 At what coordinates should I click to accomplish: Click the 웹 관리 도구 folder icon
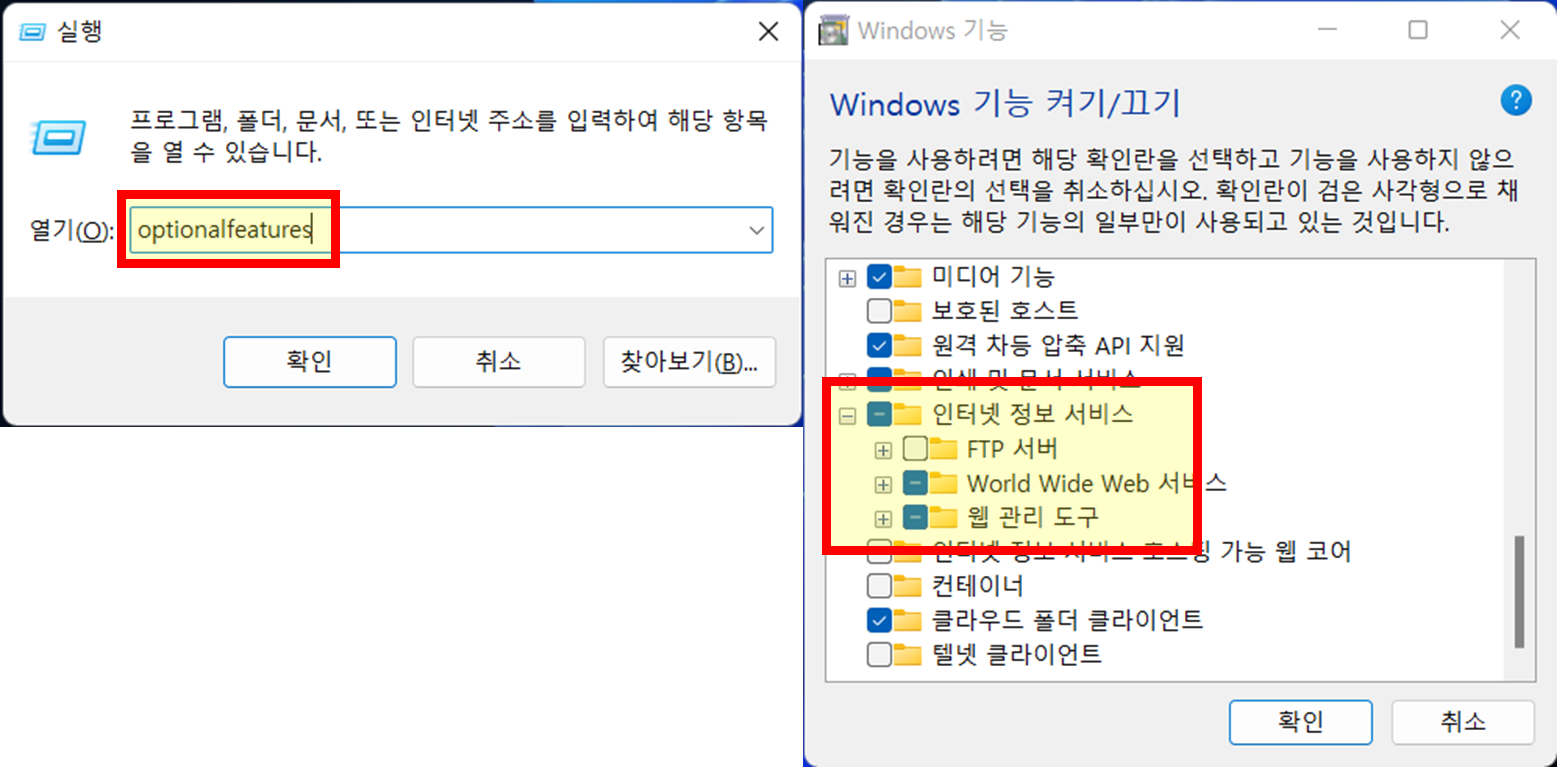pyautogui.click(x=942, y=517)
